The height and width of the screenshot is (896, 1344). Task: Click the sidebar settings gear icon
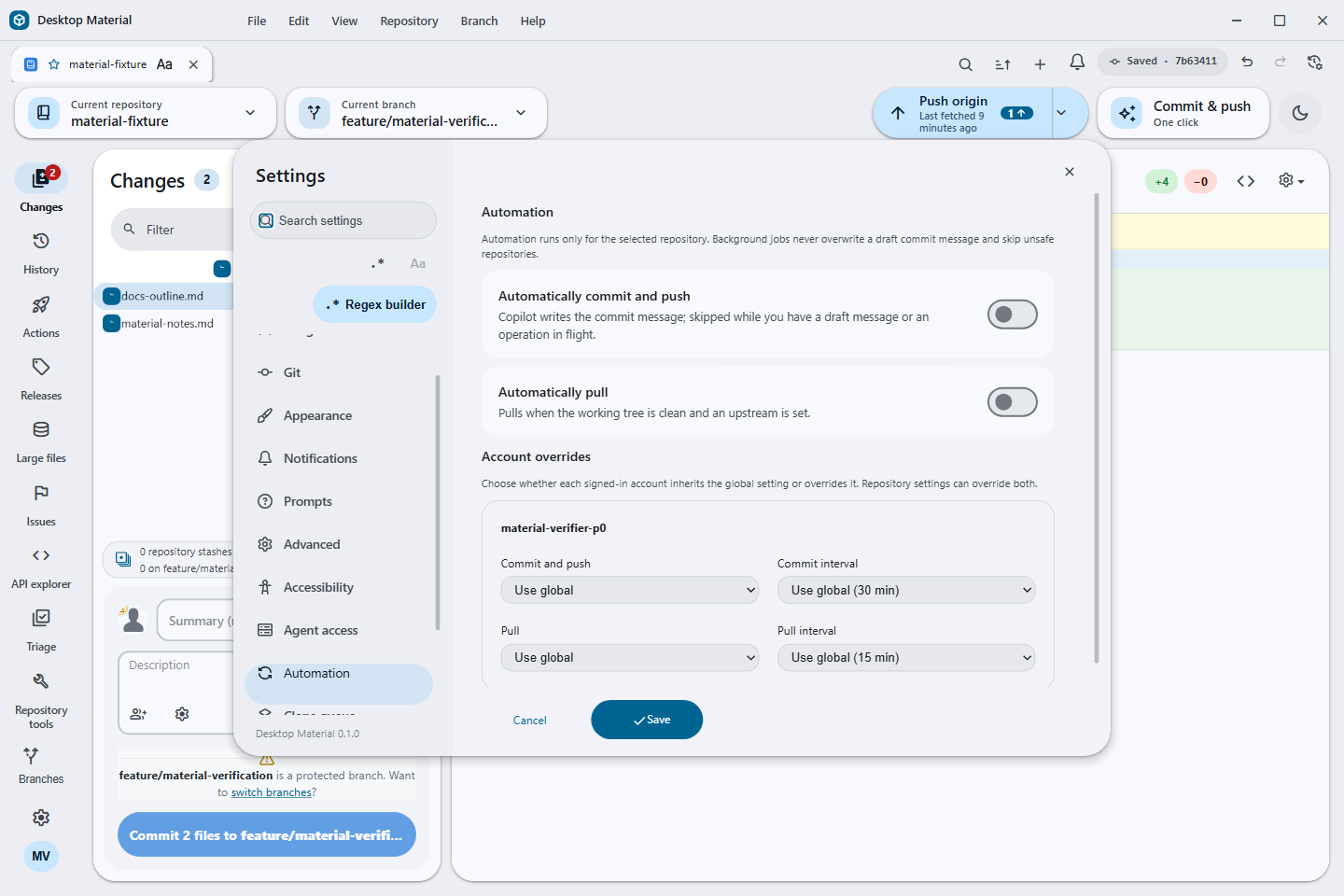(x=41, y=818)
